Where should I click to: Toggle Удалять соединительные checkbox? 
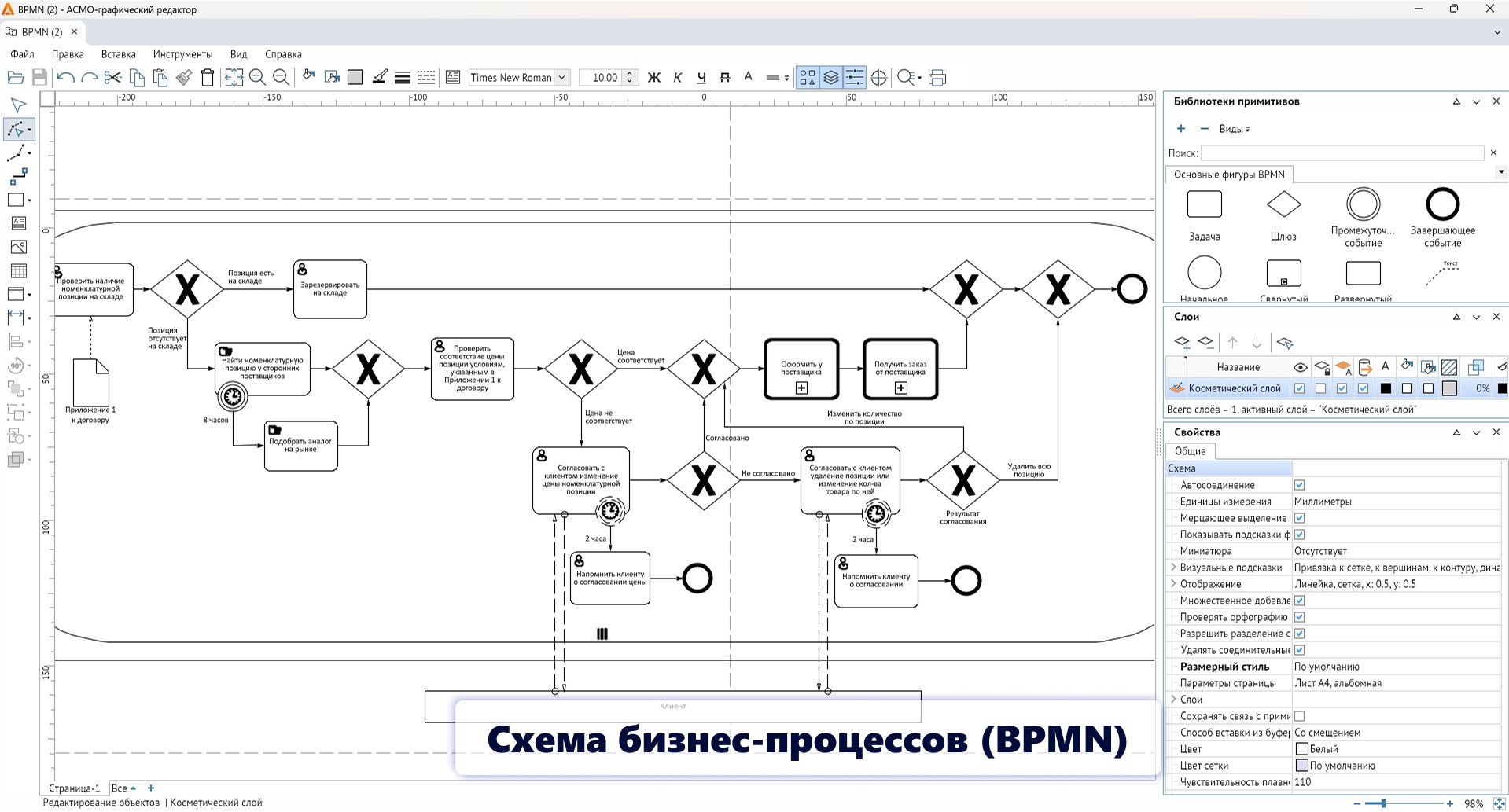click(x=1299, y=650)
